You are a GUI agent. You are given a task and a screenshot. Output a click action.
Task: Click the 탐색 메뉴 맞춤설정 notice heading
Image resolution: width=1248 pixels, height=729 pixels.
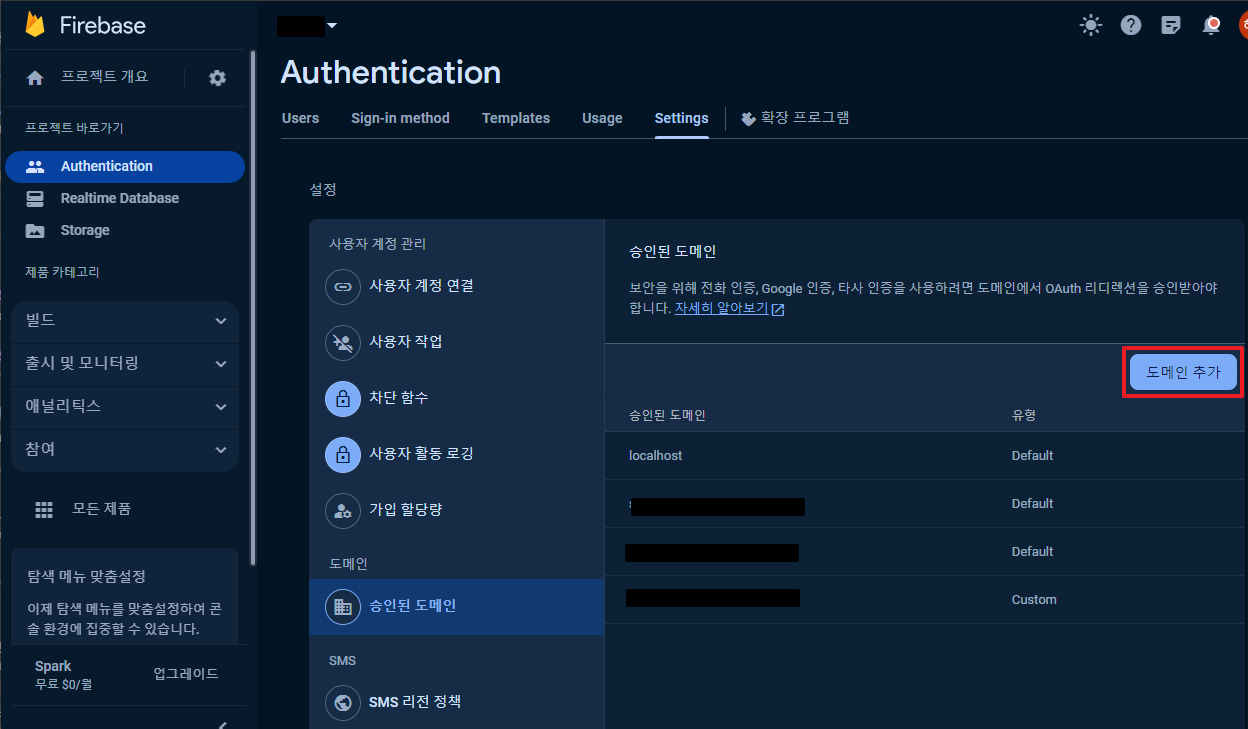tap(86, 577)
